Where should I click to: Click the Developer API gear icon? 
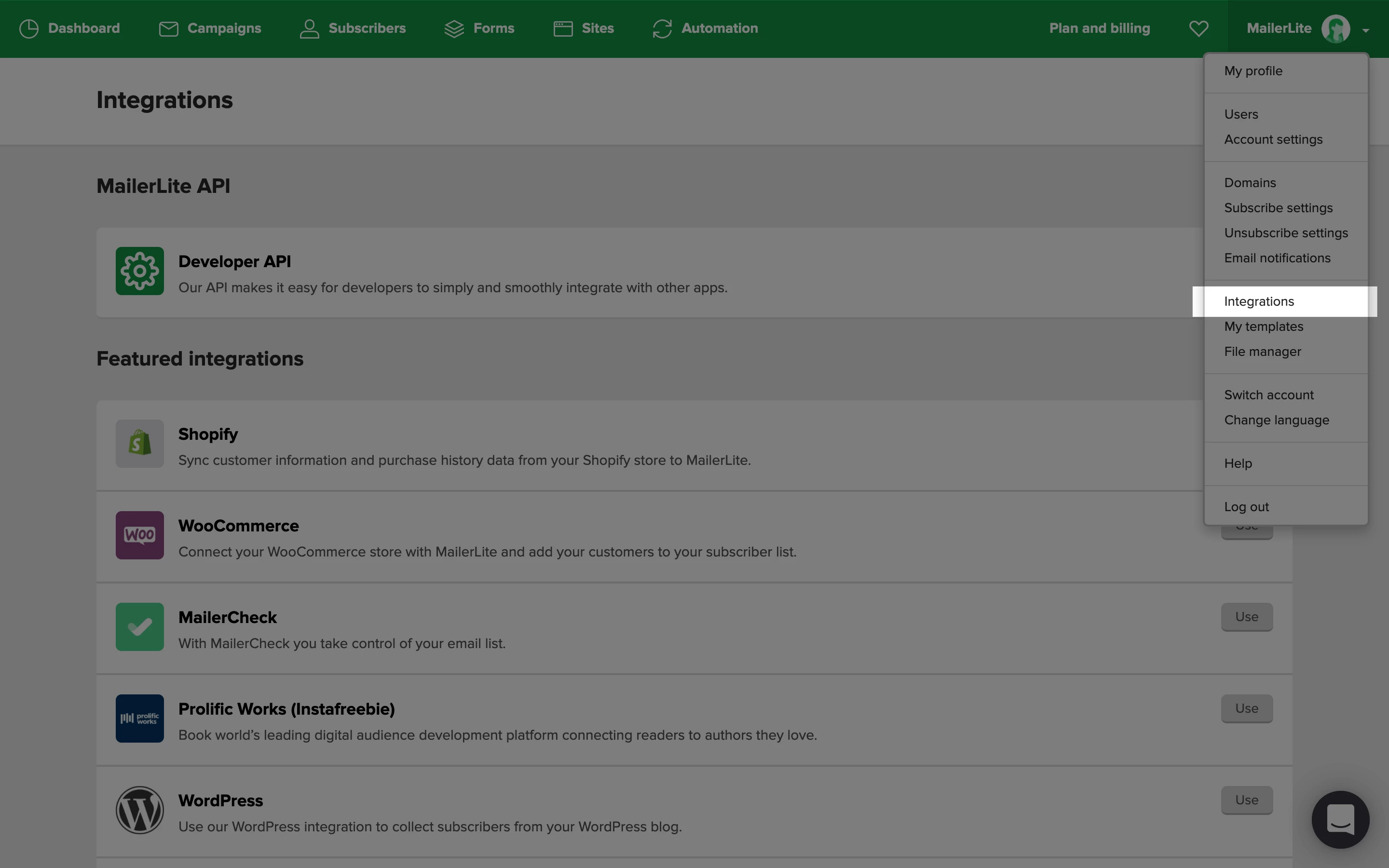(139, 271)
